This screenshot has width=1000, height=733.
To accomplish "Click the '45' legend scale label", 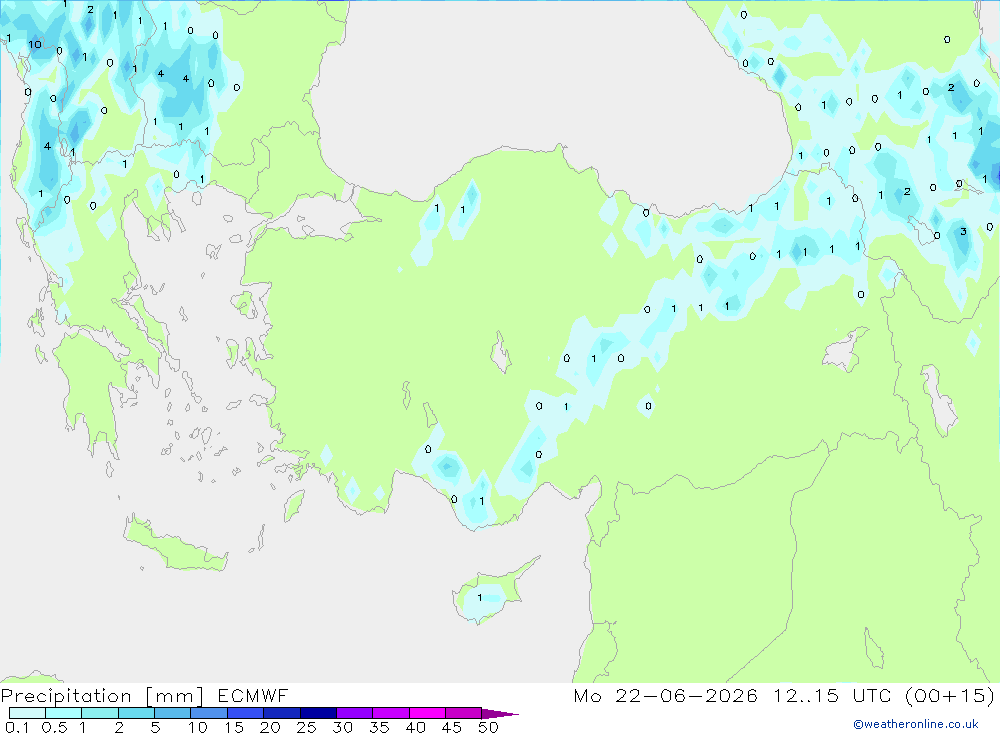I will click(452, 727).
